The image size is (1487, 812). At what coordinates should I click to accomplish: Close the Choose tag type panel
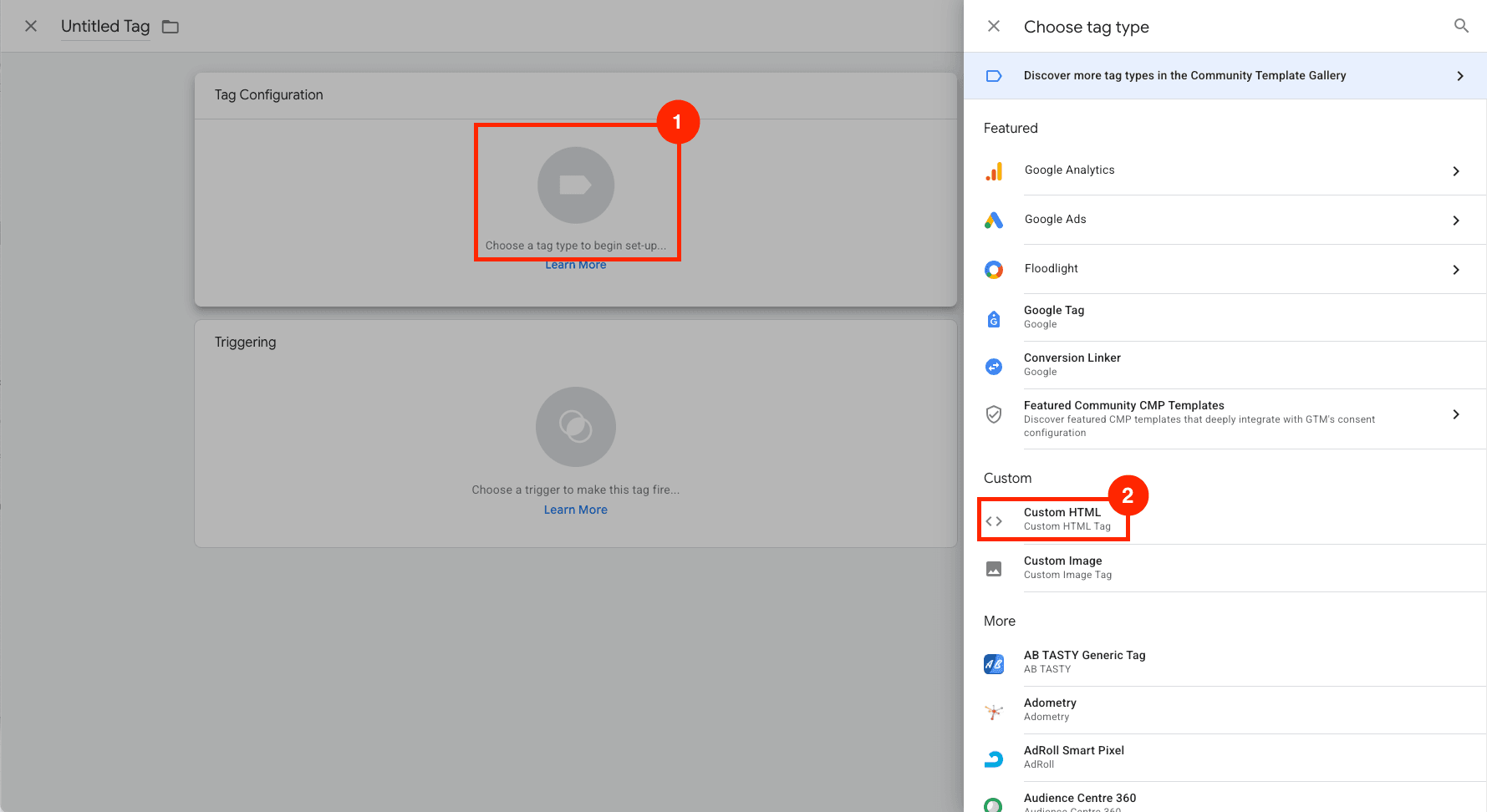point(994,26)
